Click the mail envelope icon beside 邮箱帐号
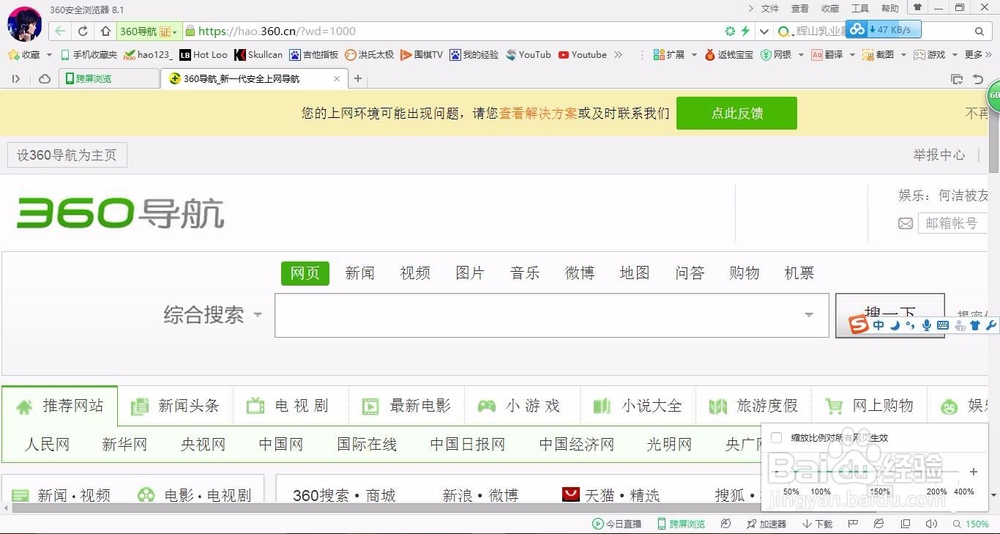The image size is (1000, 534). pos(905,223)
